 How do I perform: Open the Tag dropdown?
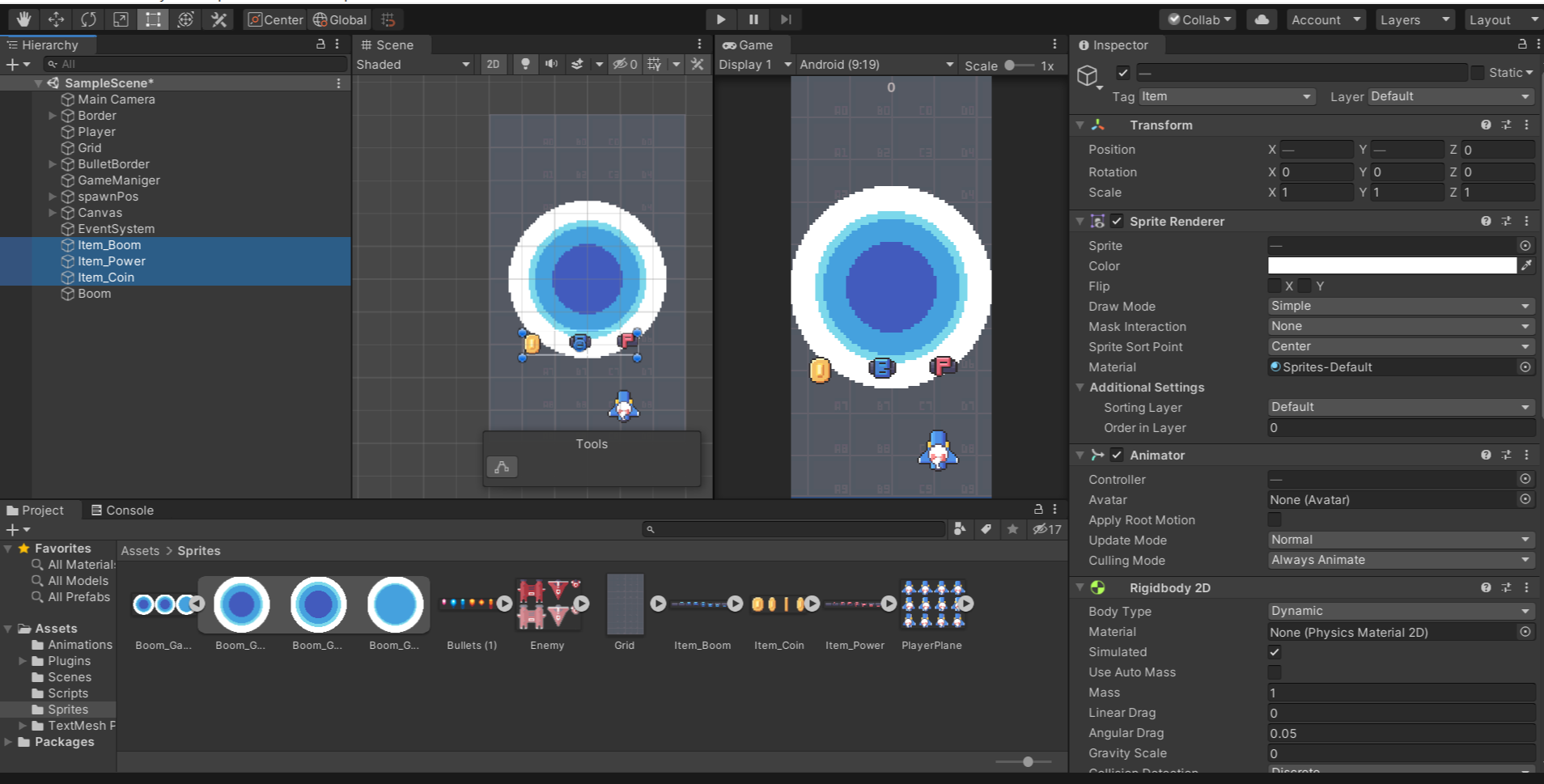coord(1227,96)
